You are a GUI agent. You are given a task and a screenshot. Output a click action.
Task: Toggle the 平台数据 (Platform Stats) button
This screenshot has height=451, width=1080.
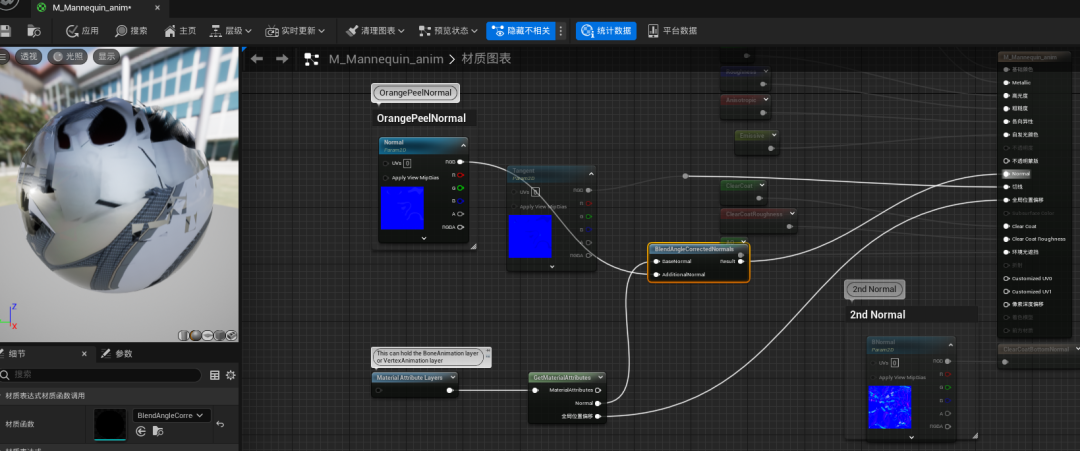point(672,31)
